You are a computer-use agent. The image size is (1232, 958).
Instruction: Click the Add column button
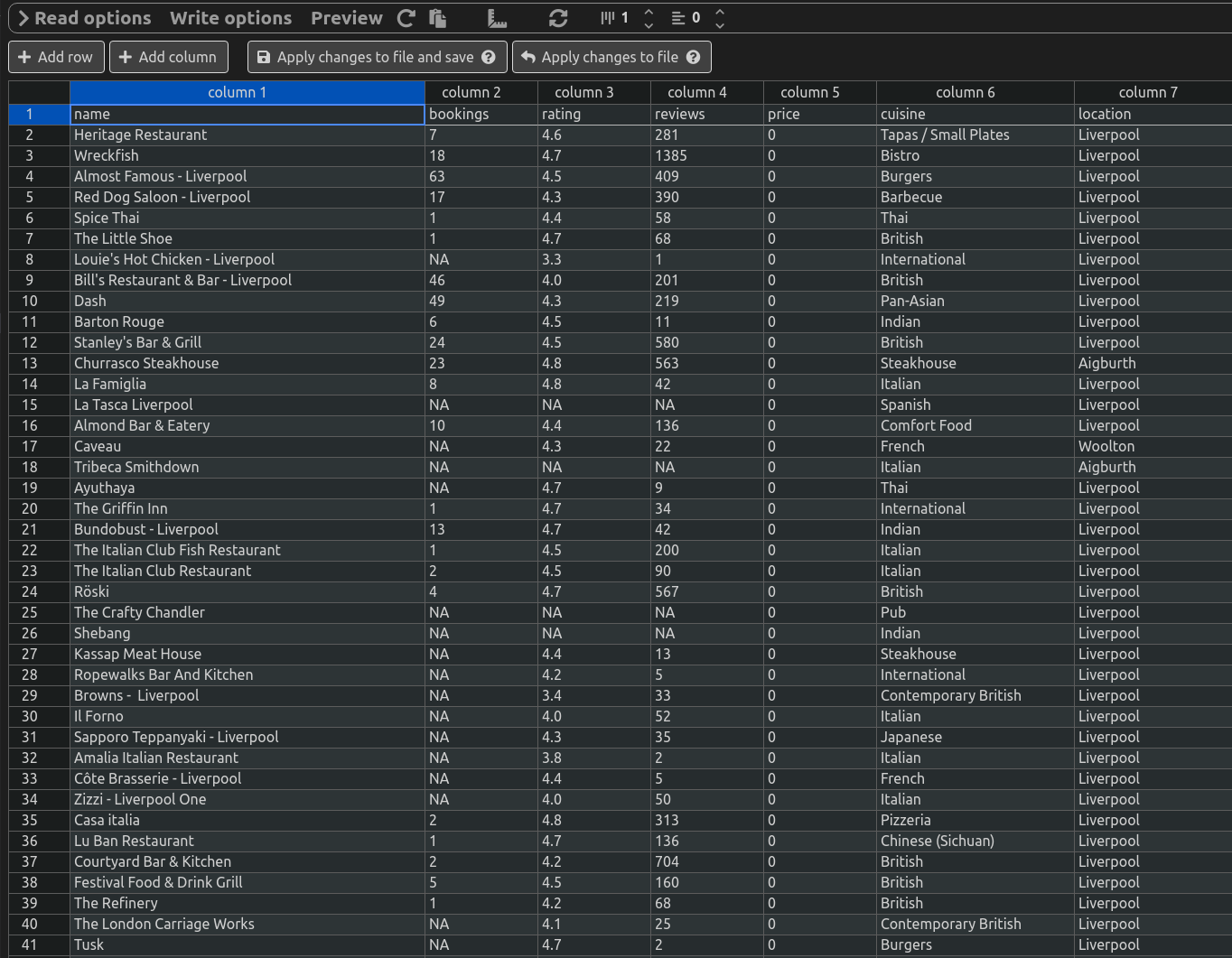tap(169, 57)
